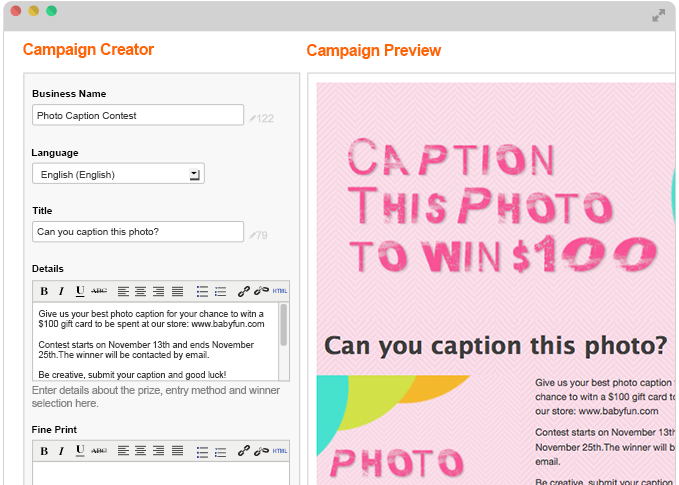The width and height of the screenshot is (679, 485).
Task: Open HTML source view in Details editor
Action: [280, 291]
